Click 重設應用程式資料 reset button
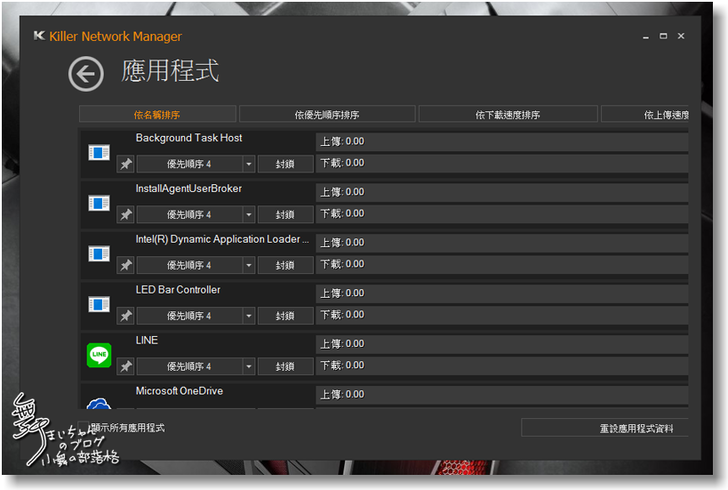The image size is (728, 490). tap(604, 428)
